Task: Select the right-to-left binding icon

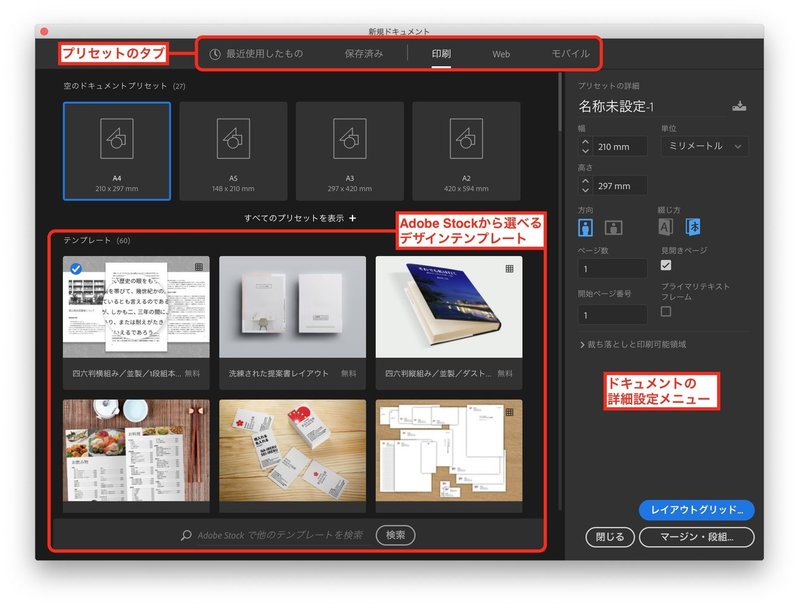Action: pos(692,227)
